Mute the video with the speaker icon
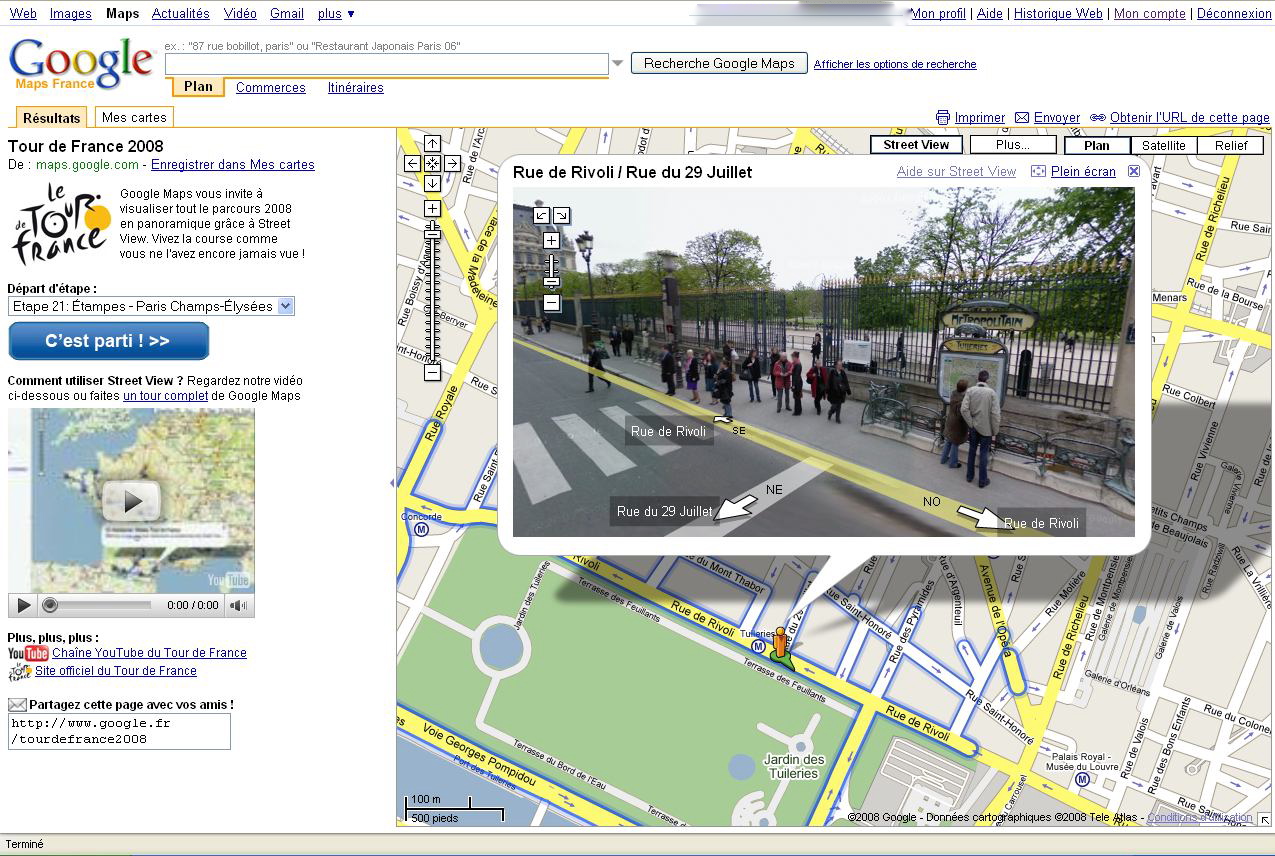 [x=238, y=605]
